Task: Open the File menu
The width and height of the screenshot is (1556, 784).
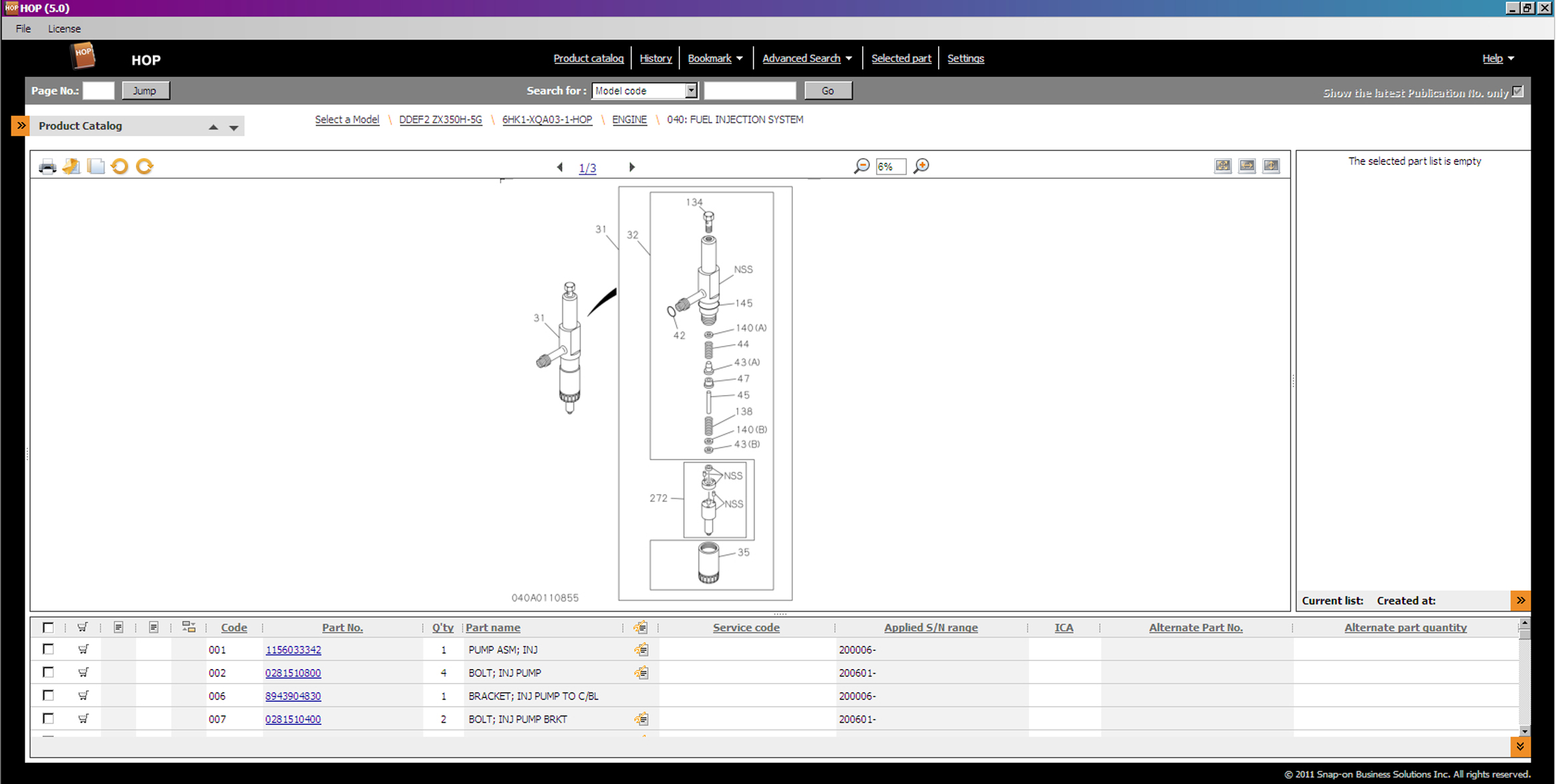Action: pos(23,29)
